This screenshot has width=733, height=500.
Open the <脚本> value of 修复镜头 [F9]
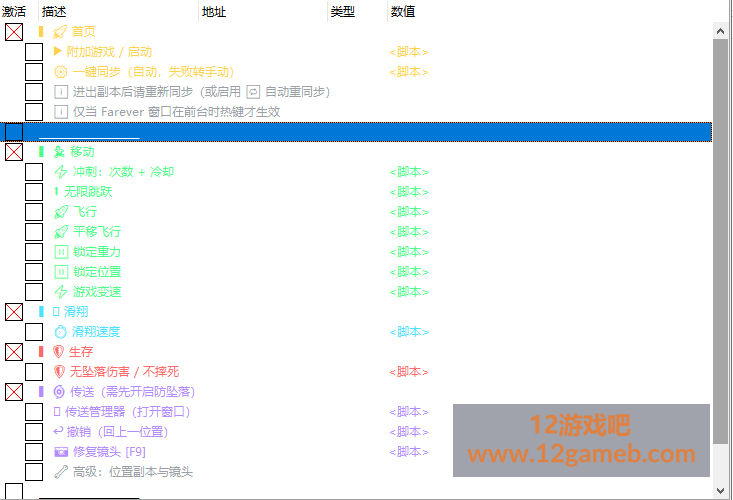click(x=409, y=452)
